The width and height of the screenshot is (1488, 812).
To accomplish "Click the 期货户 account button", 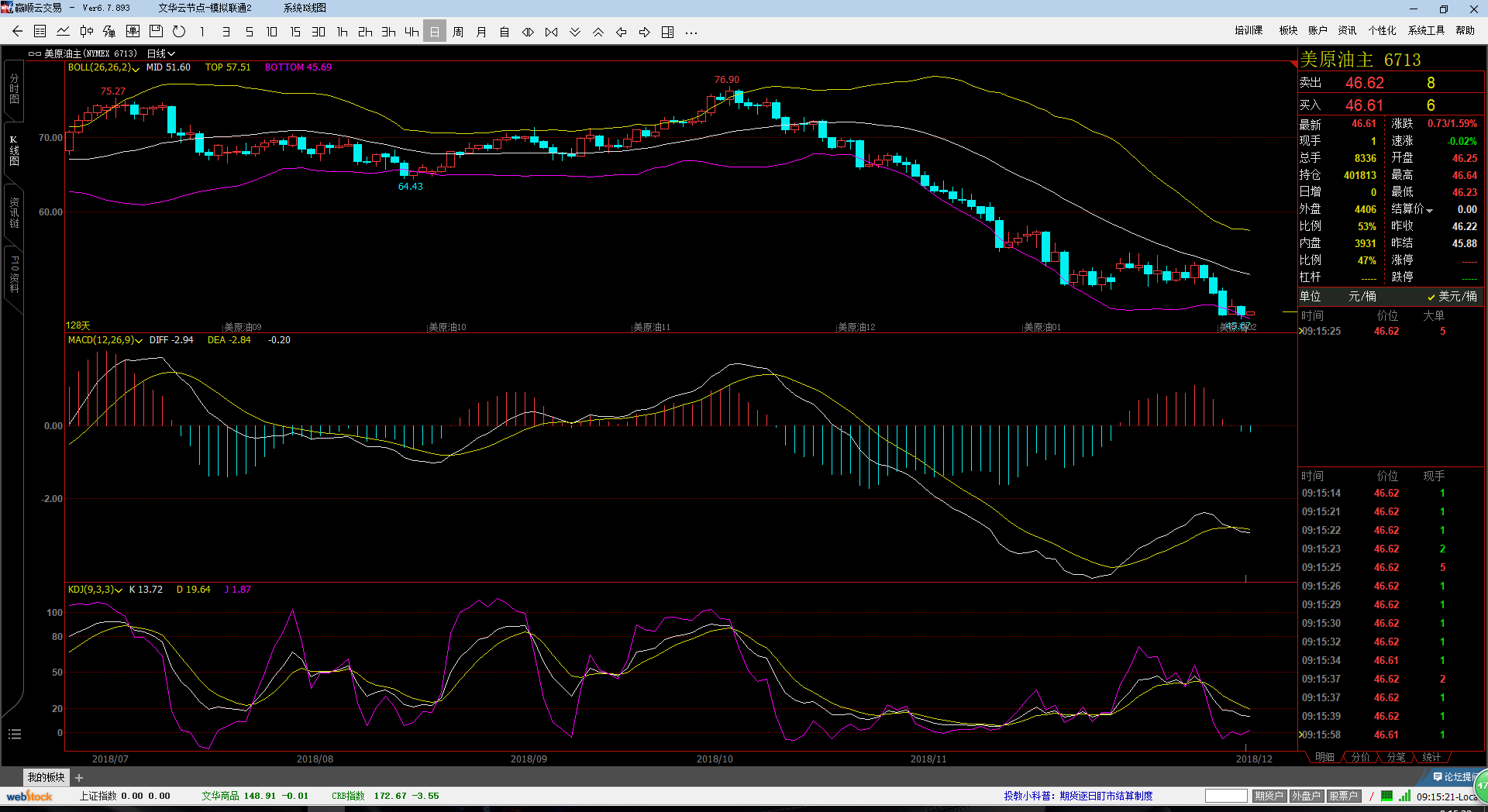I will [1269, 796].
